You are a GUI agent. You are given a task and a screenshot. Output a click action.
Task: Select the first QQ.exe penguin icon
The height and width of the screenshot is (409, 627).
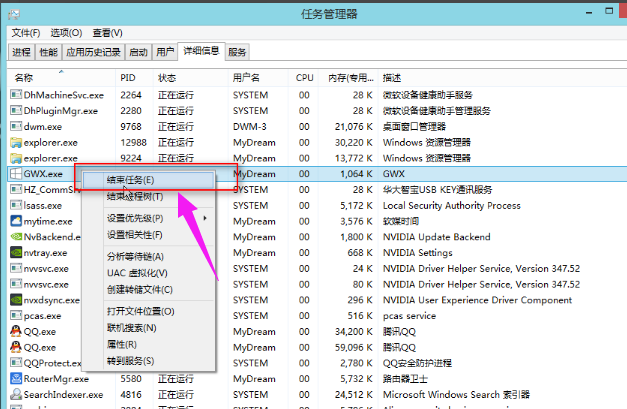16,331
